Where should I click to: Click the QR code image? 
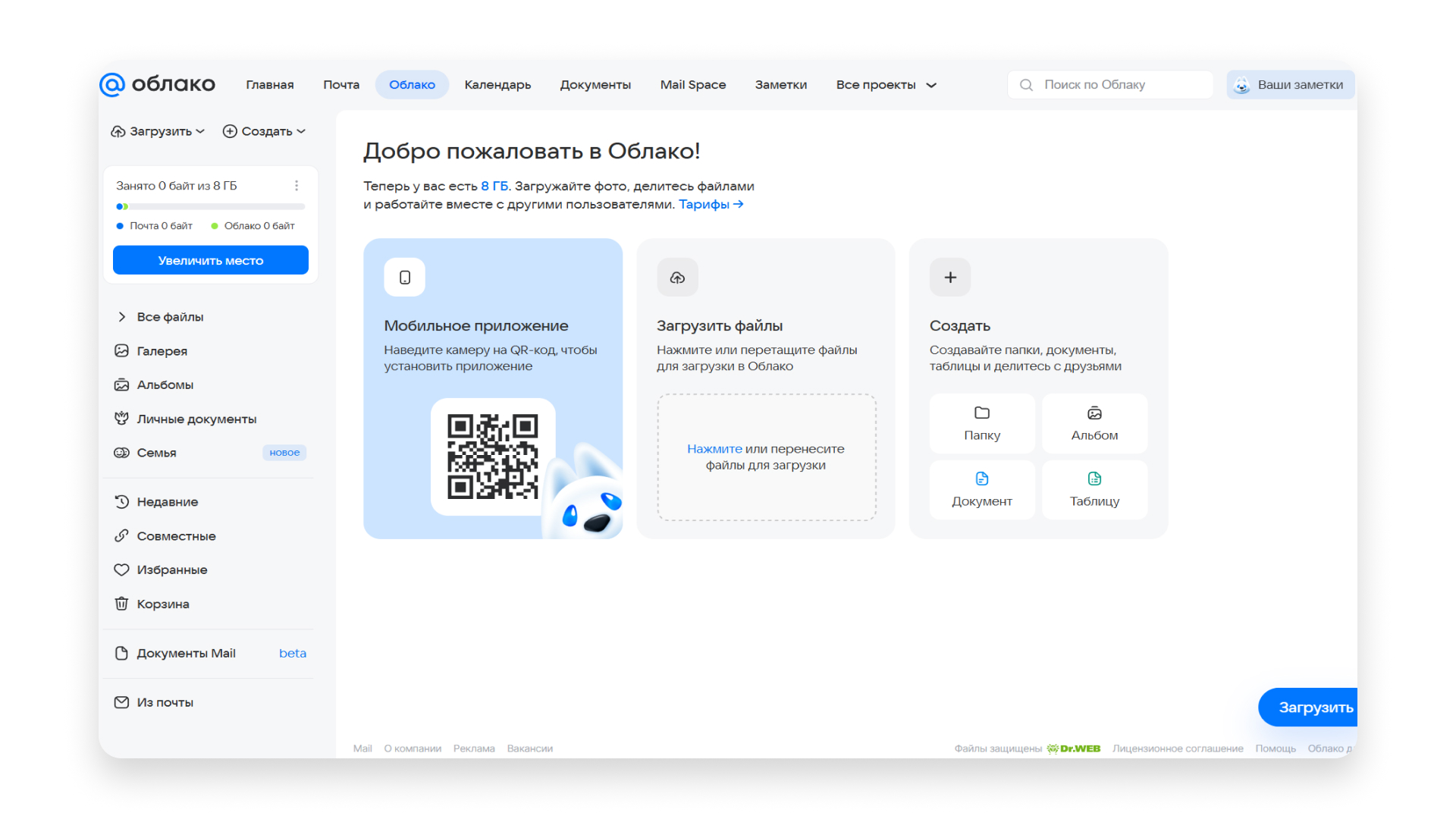coord(493,457)
